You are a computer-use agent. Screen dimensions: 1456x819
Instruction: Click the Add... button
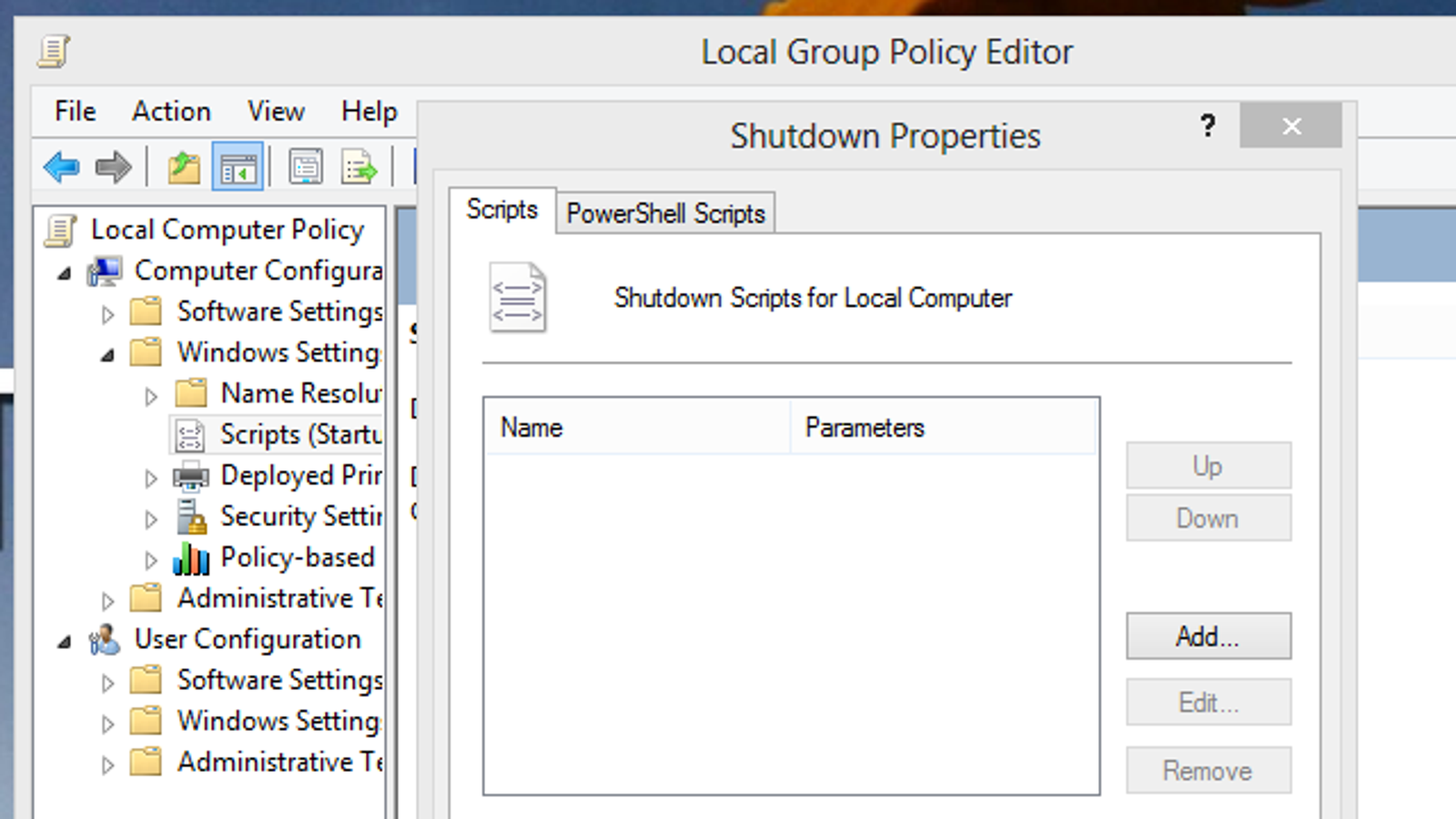click(x=1208, y=636)
